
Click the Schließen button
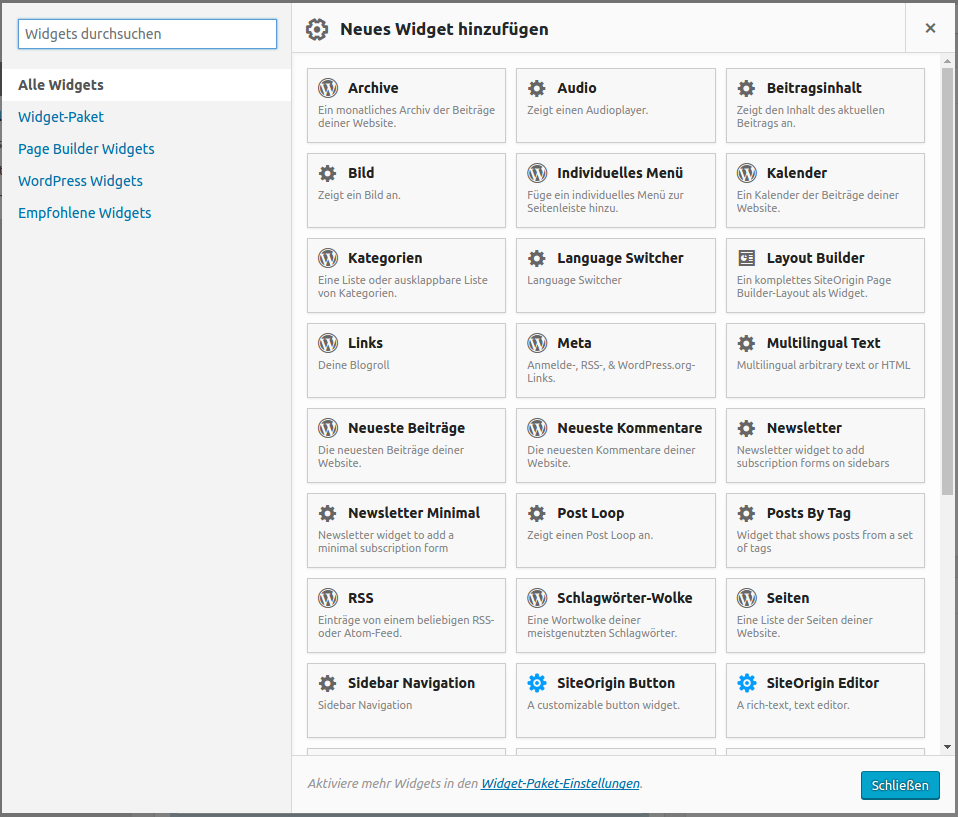point(900,785)
